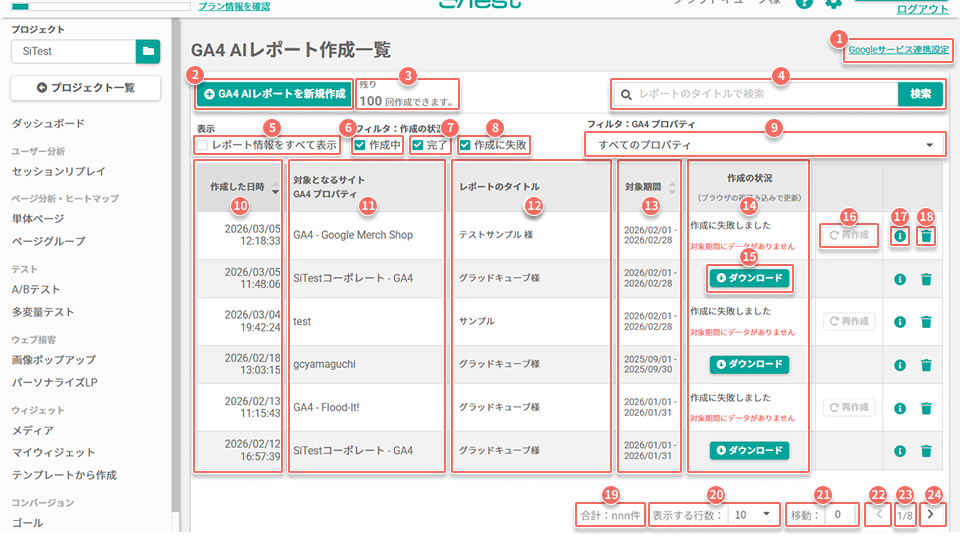This screenshot has width=960, height=536.
Task: Go to next page arrow
Action: pos(931,515)
